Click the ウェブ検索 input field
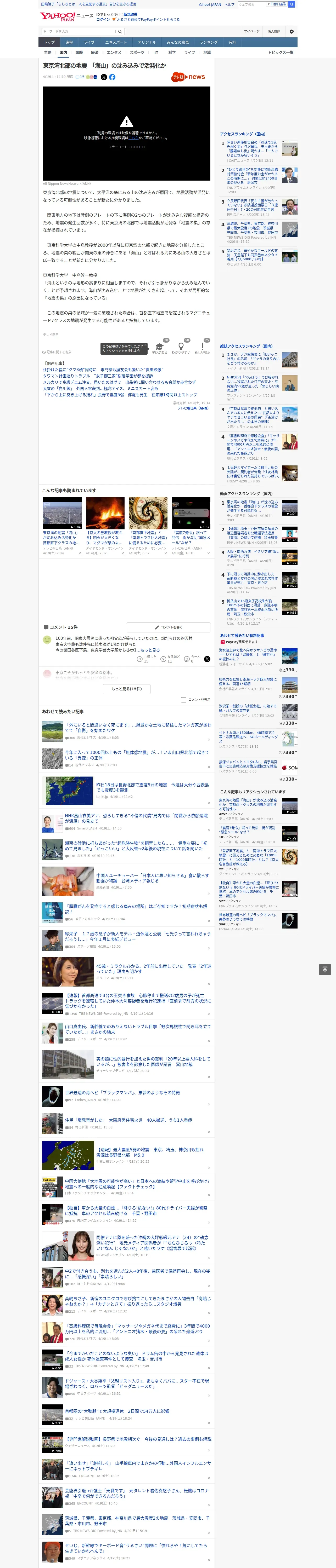This screenshot has height=1568, width=336. pyautogui.click(x=252, y=4)
